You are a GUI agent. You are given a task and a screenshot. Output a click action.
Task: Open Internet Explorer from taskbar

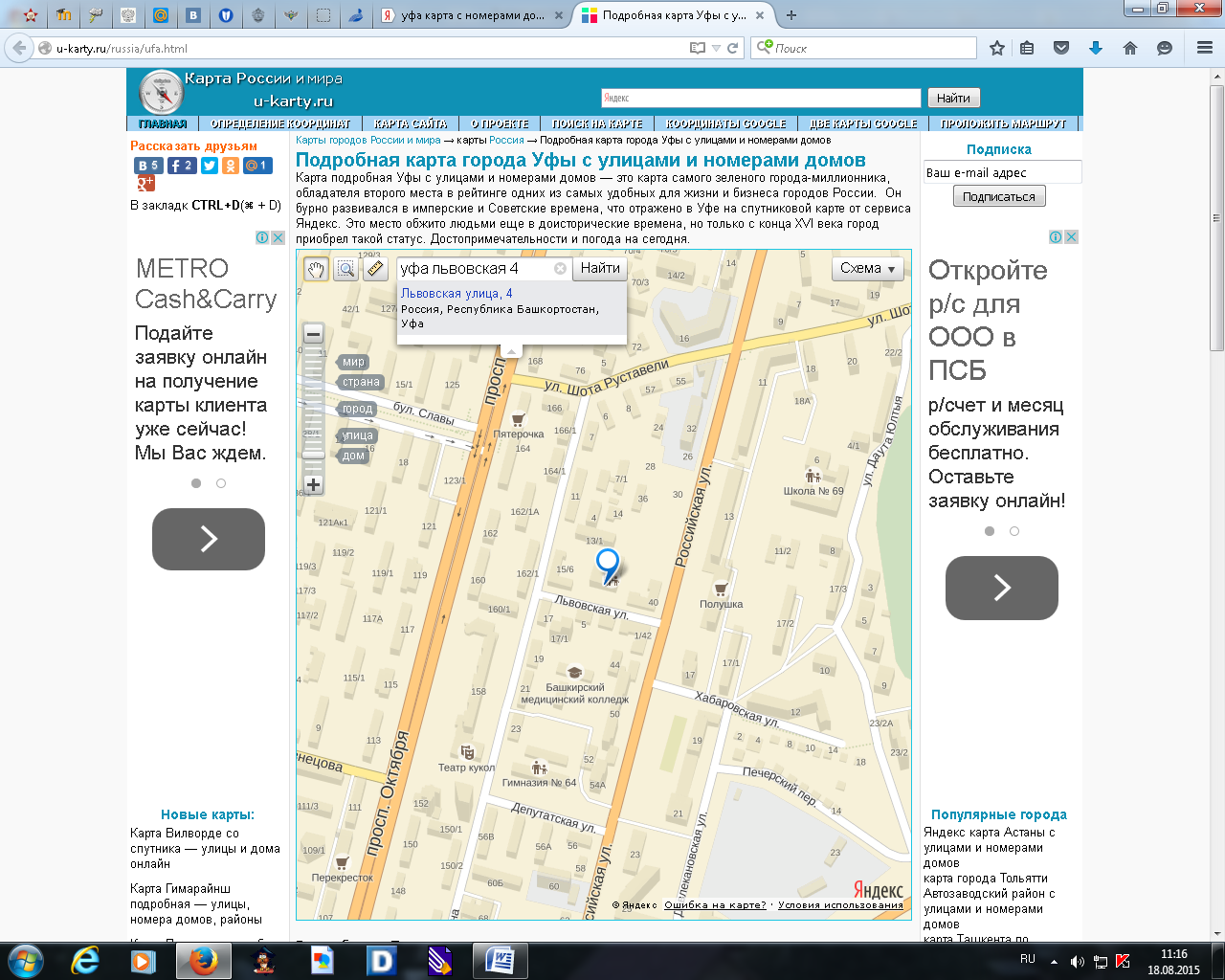click(x=85, y=961)
